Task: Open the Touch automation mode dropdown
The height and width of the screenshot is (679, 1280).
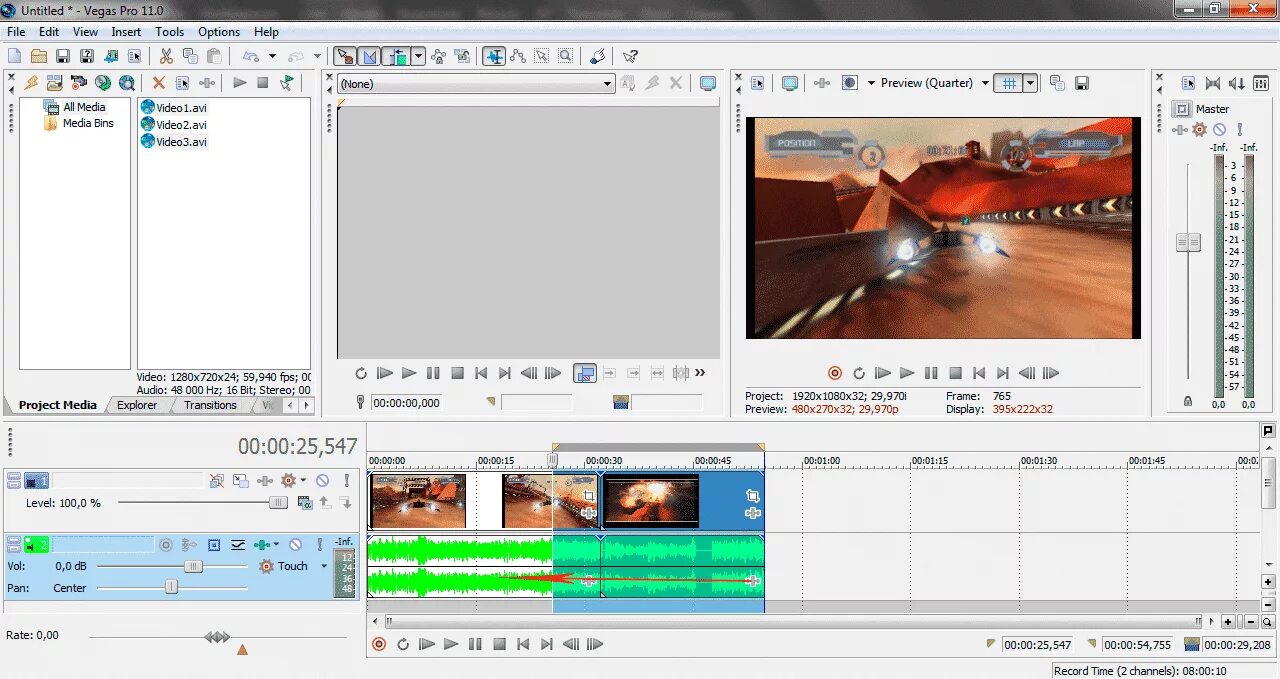Action: [x=324, y=566]
